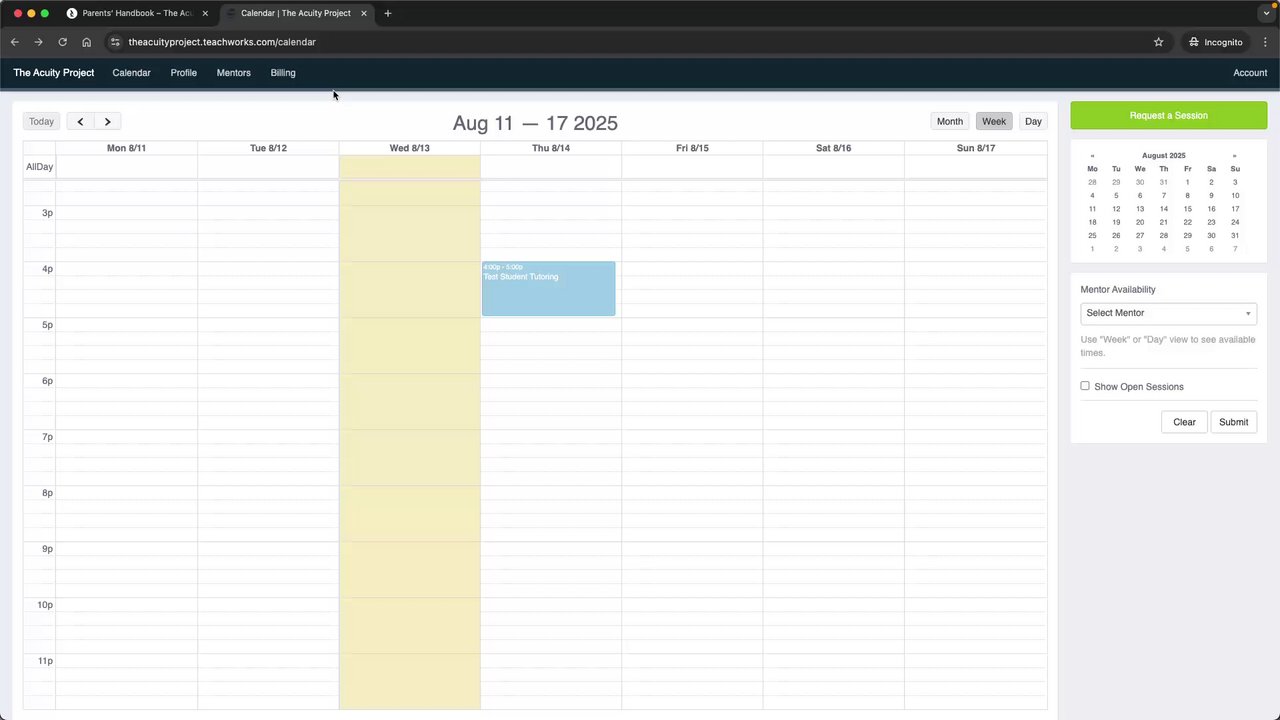
Task: Submit the mentor availability filter
Action: pos(1233,422)
